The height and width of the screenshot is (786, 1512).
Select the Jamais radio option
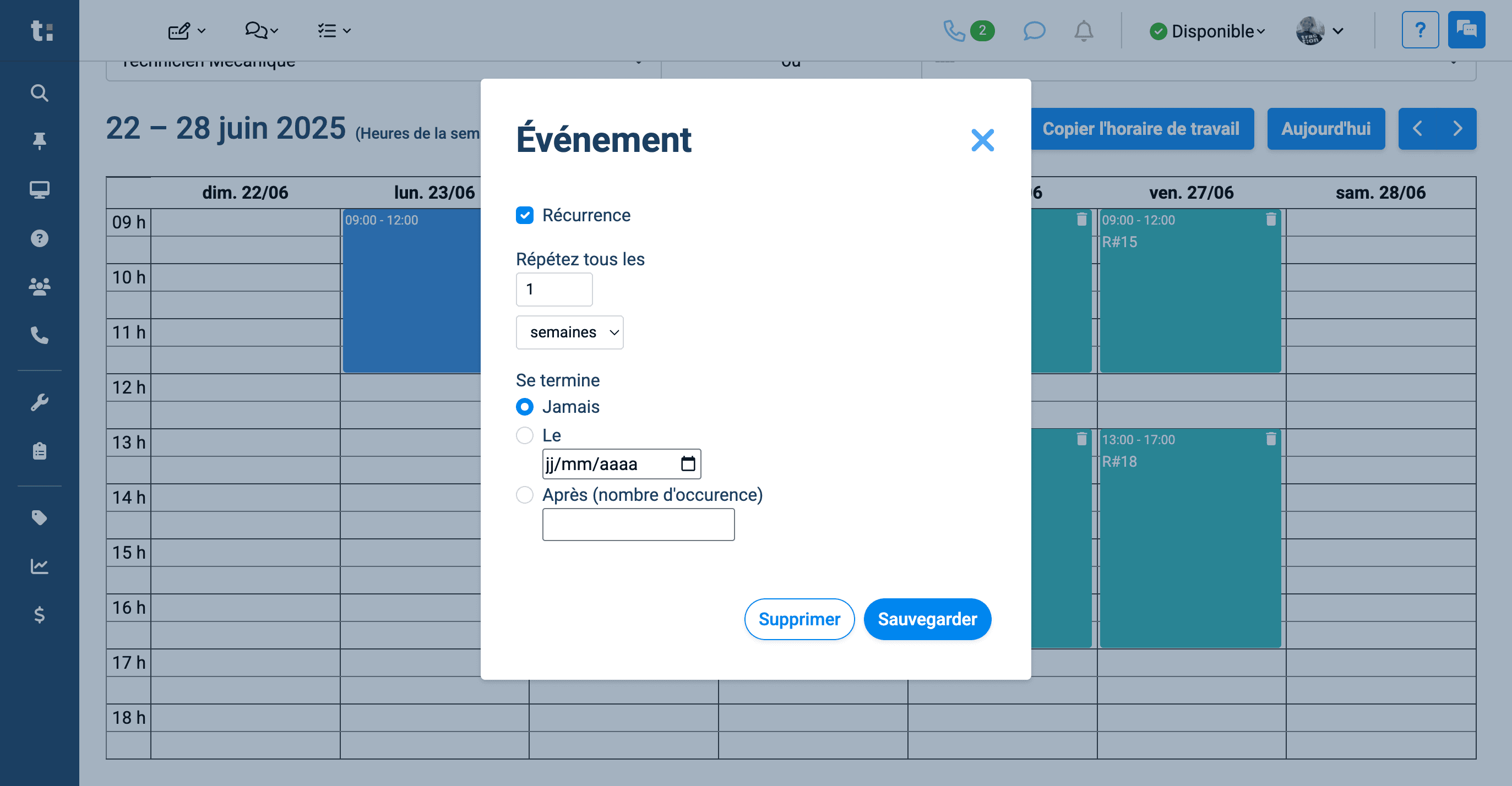click(x=524, y=407)
